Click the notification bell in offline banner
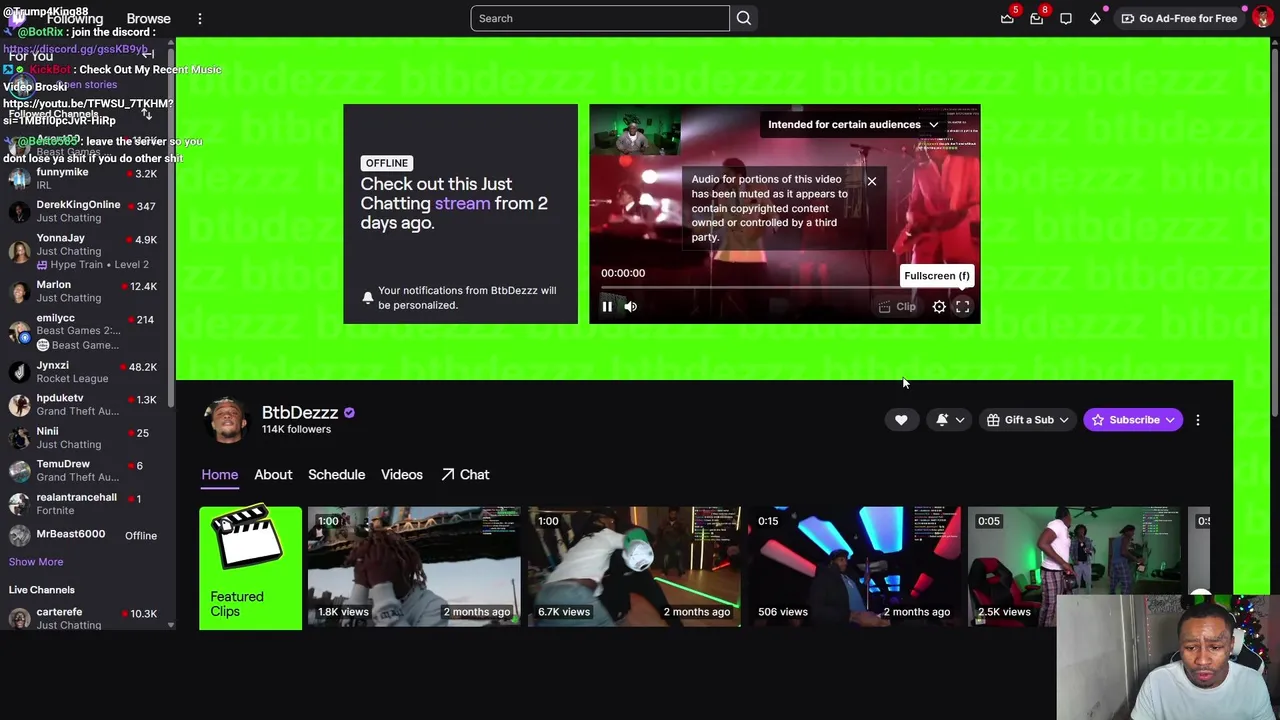Image resolution: width=1280 pixels, height=720 pixels. click(x=367, y=297)
